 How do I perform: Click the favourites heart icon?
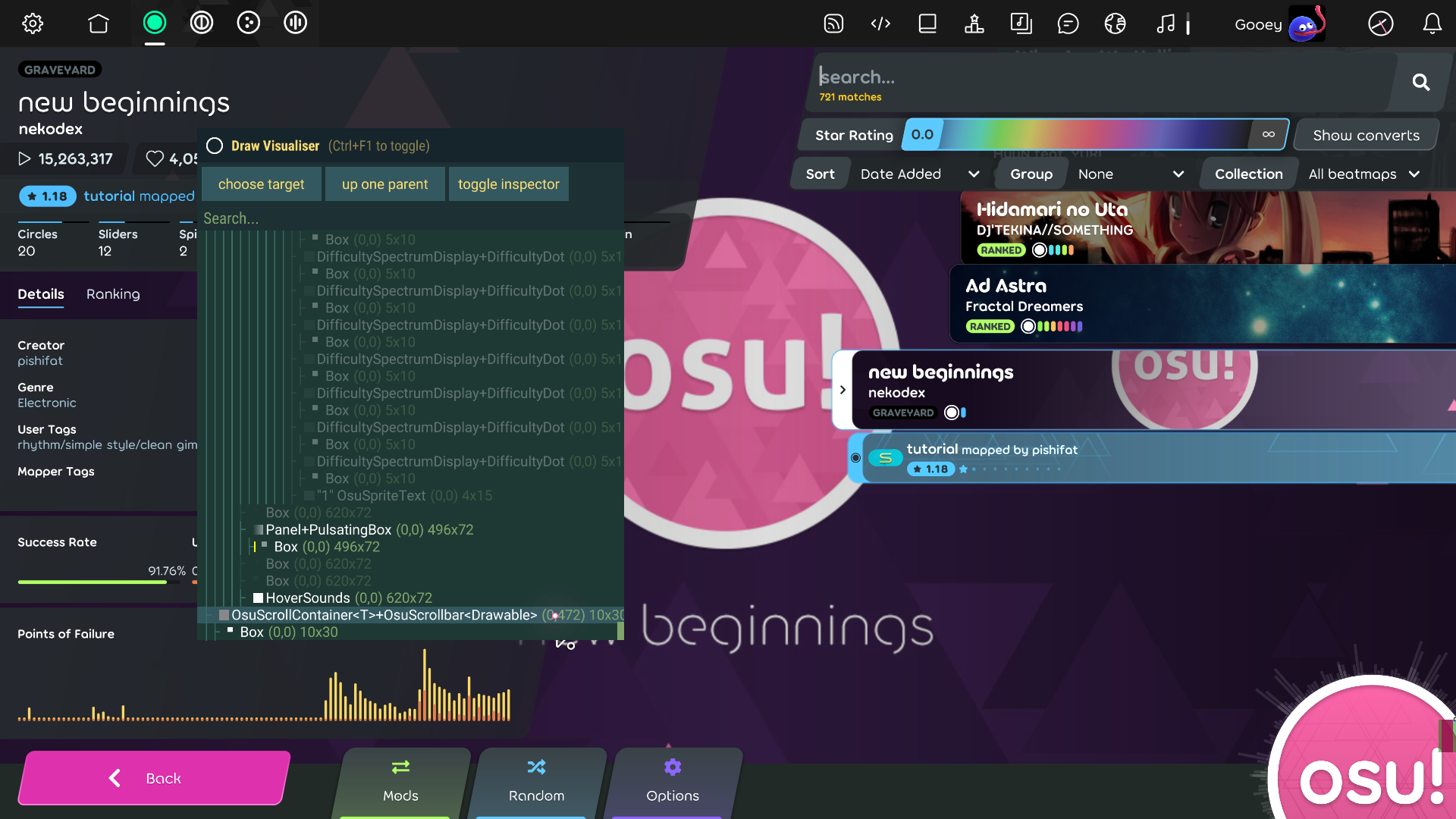[x=155, y=158]
